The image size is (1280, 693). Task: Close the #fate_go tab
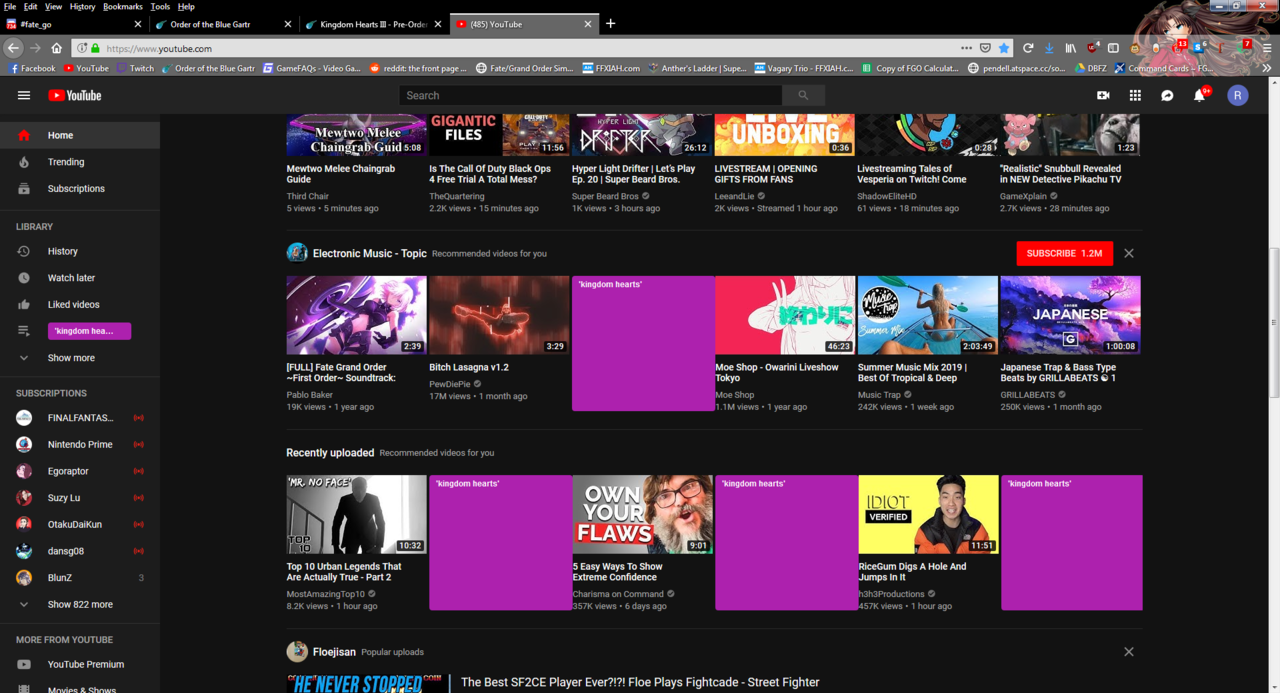(138, 24)
